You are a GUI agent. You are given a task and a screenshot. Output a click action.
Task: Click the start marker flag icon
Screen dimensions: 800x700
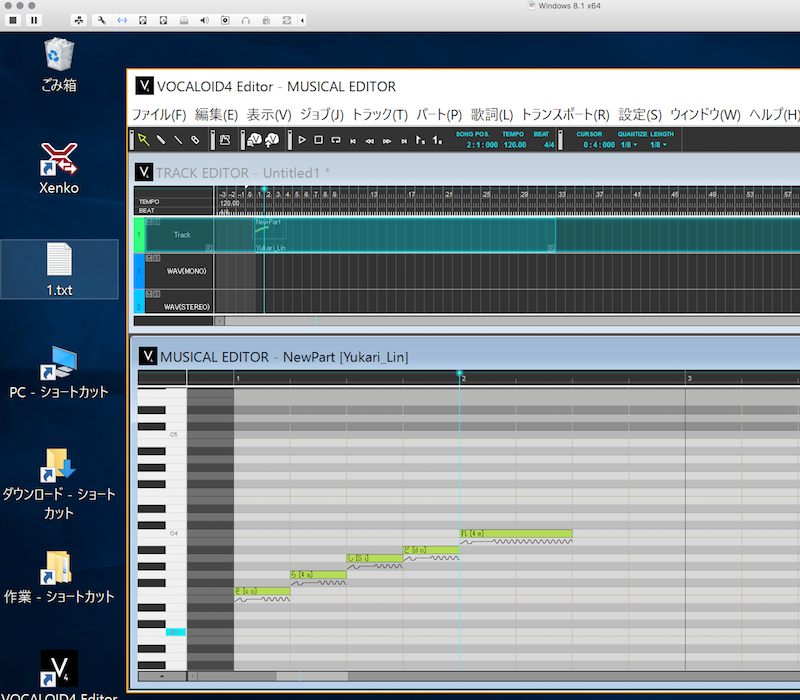[420, 139]
